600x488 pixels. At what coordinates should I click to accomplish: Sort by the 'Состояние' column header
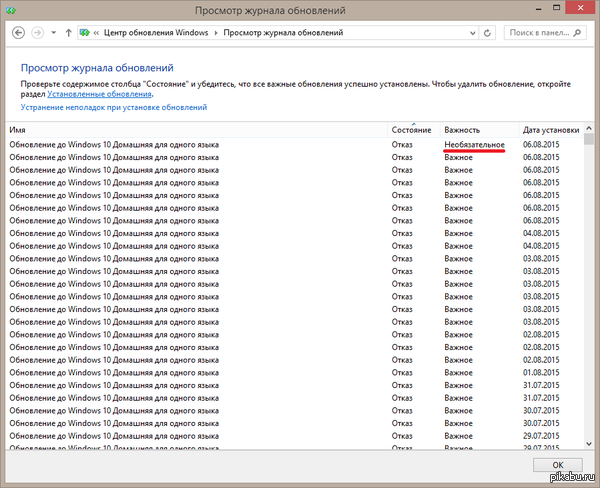(413, 130)
